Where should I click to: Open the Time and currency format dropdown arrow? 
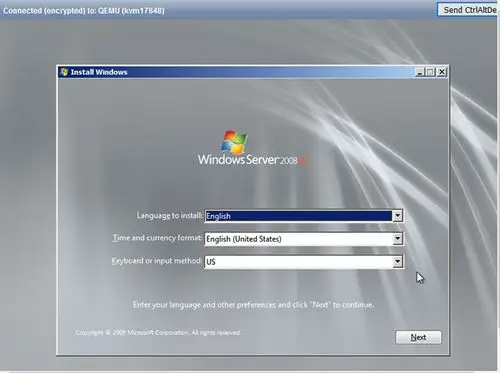(397, 239)
